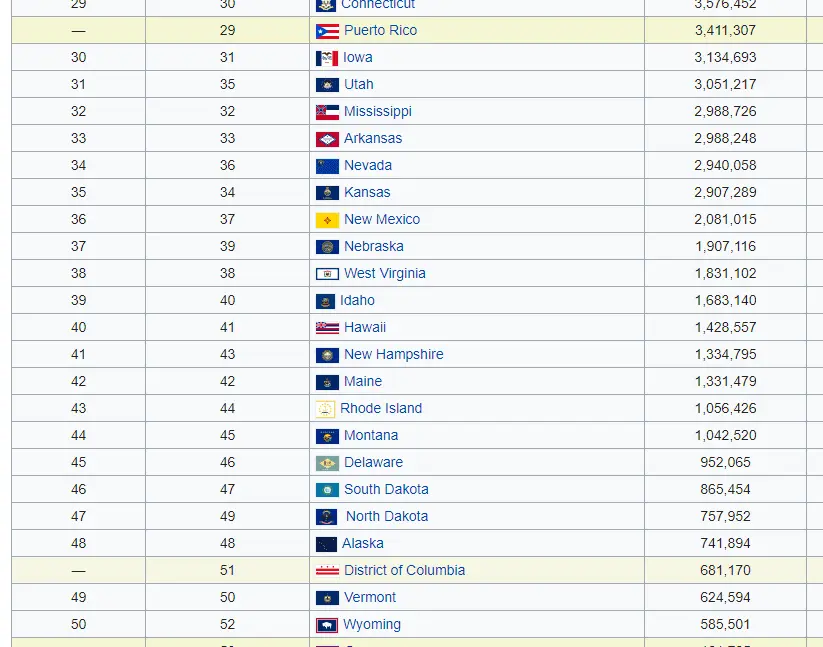Image resolution: width=823 pixels, height=647 pixels.
Task: Click the Wyoming flag icon
Action: (327, 625)
